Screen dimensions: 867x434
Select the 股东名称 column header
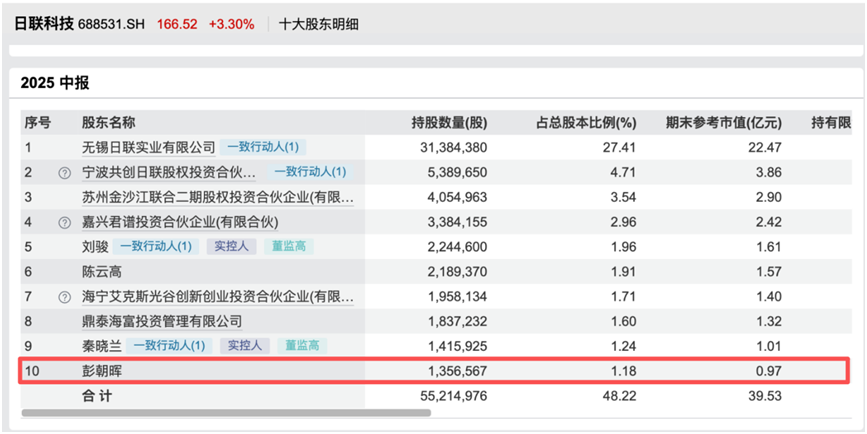coord(108,123)
